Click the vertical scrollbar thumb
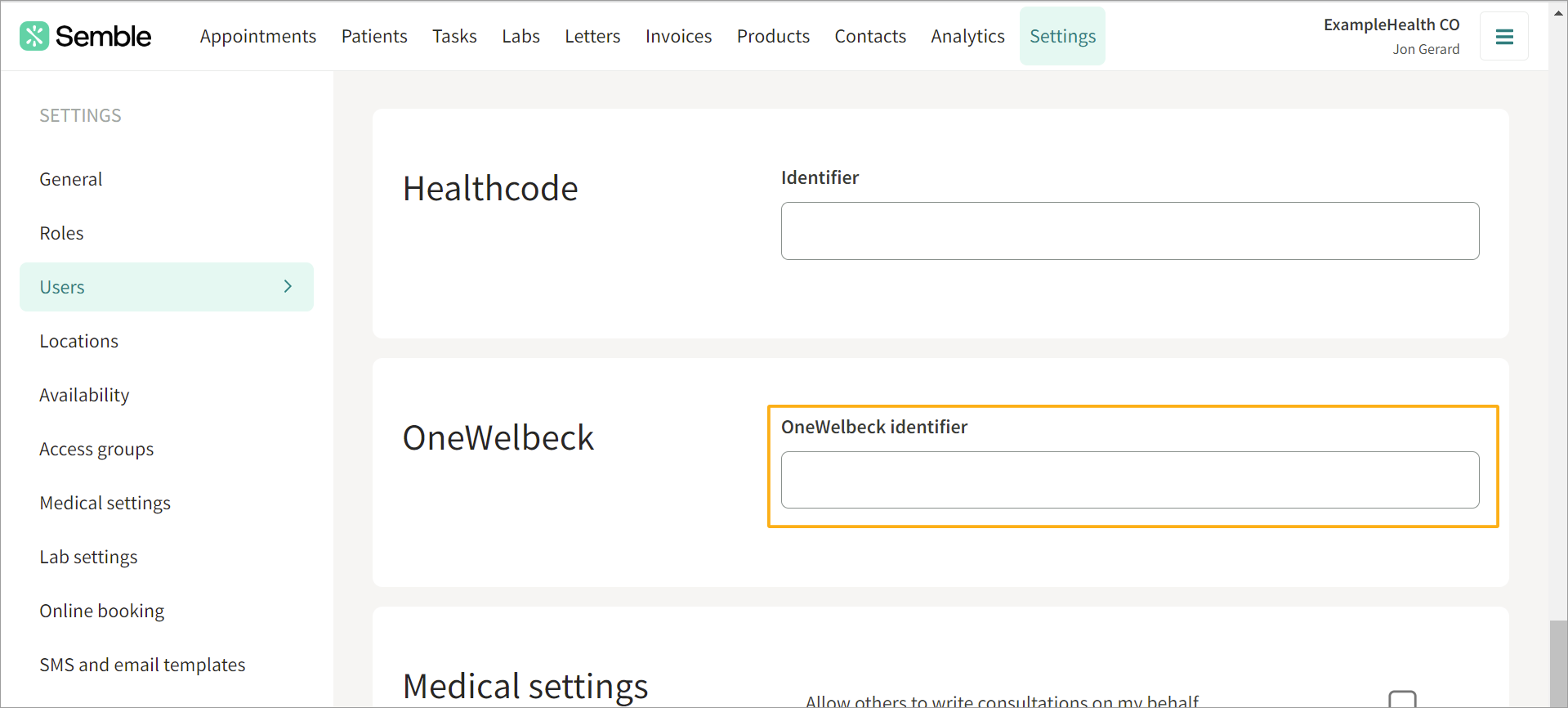 1558,664
